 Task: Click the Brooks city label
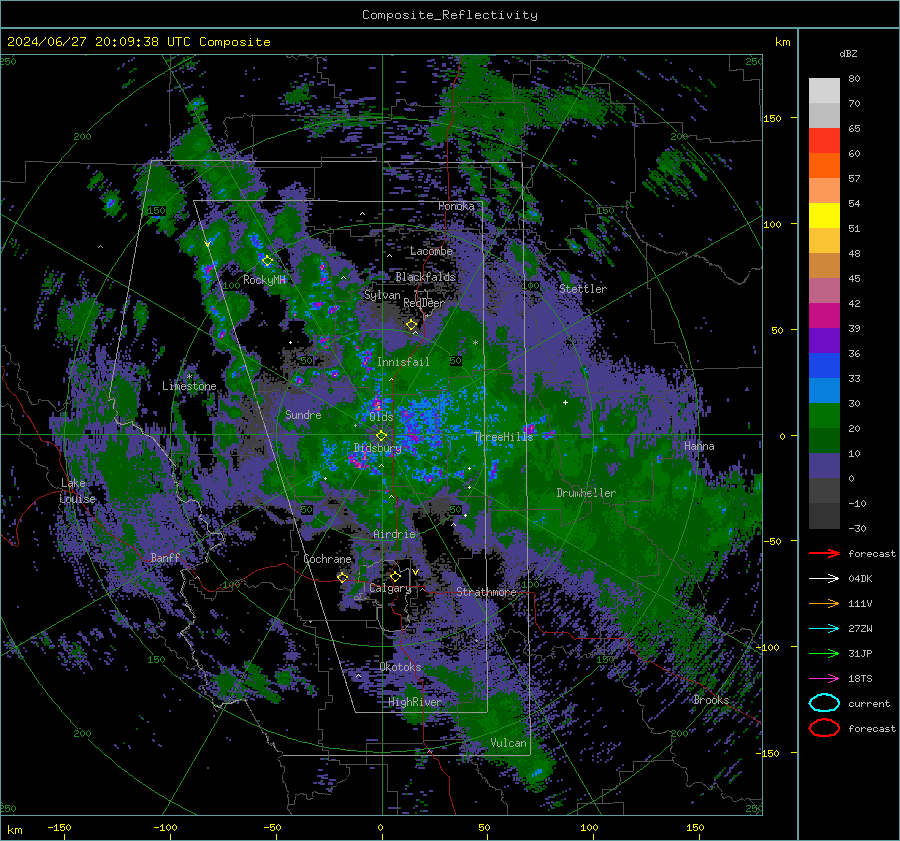pos(711,700)
